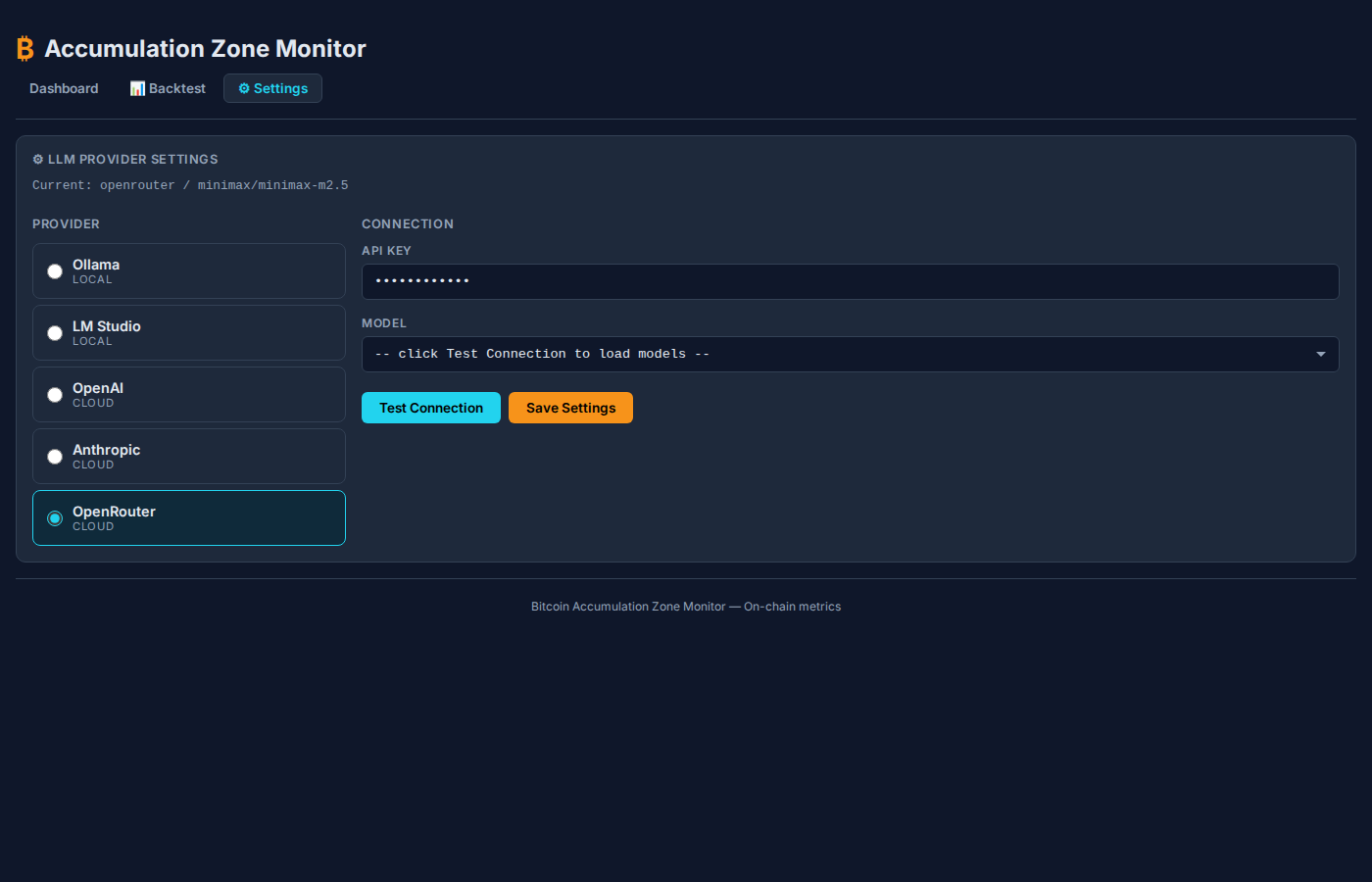Screen dimensions: 1372x882
Task: Open the Model dropdown list
Action: (x=850, y=354)
